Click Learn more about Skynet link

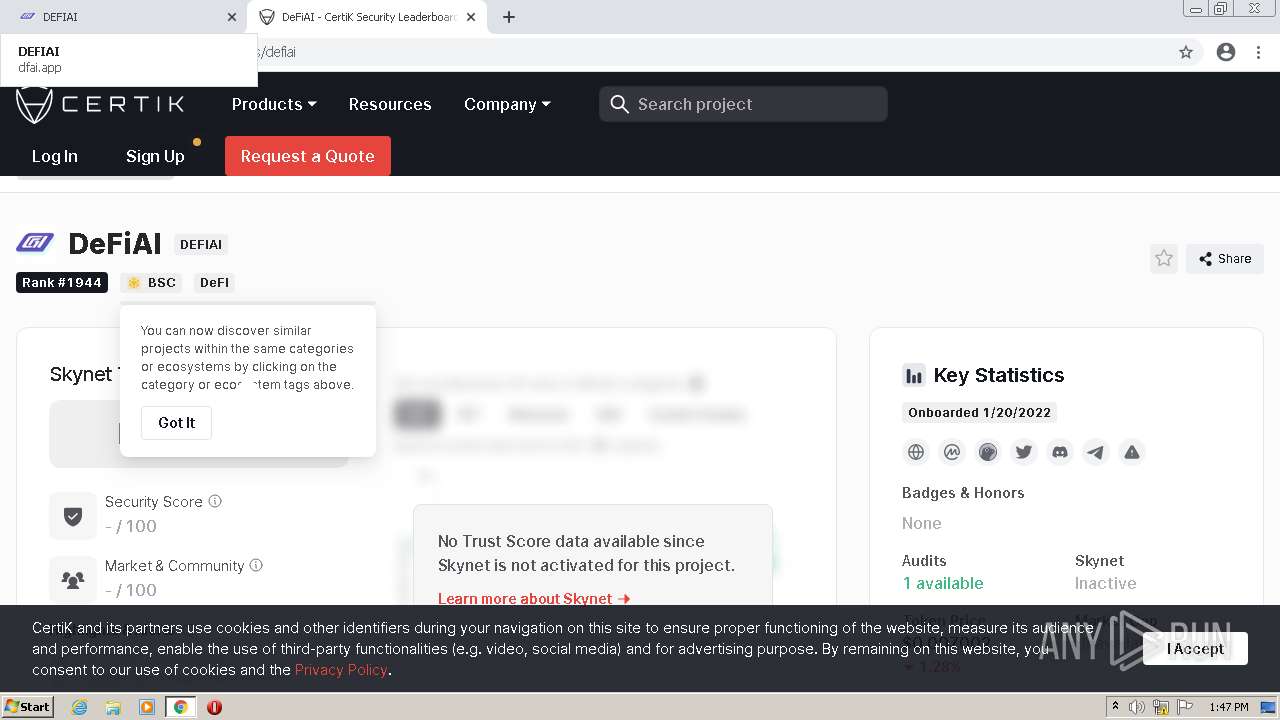[x=534, y=599]
